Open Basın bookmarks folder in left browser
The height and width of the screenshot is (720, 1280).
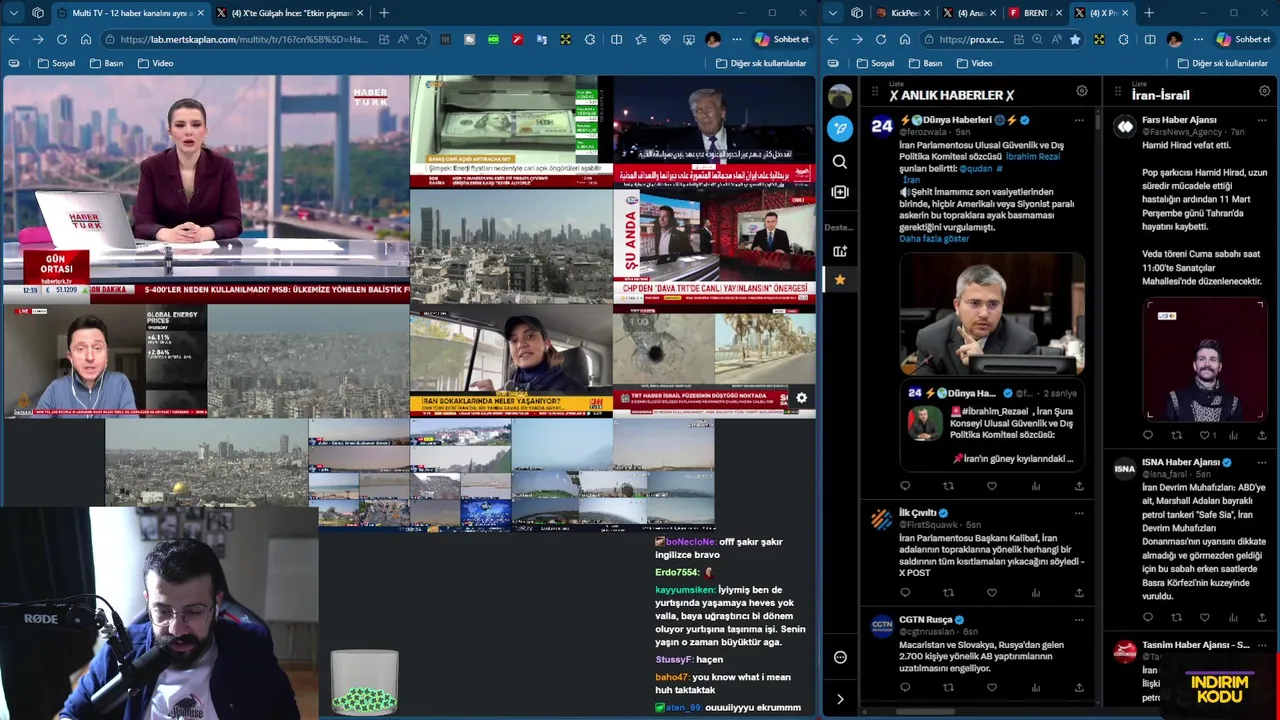[107, 63]
